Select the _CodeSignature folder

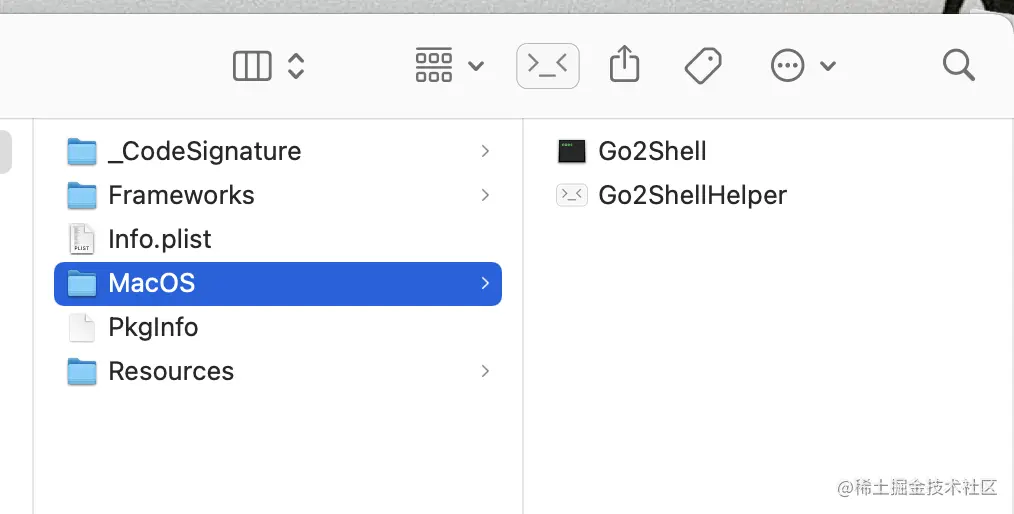[204, 151]
